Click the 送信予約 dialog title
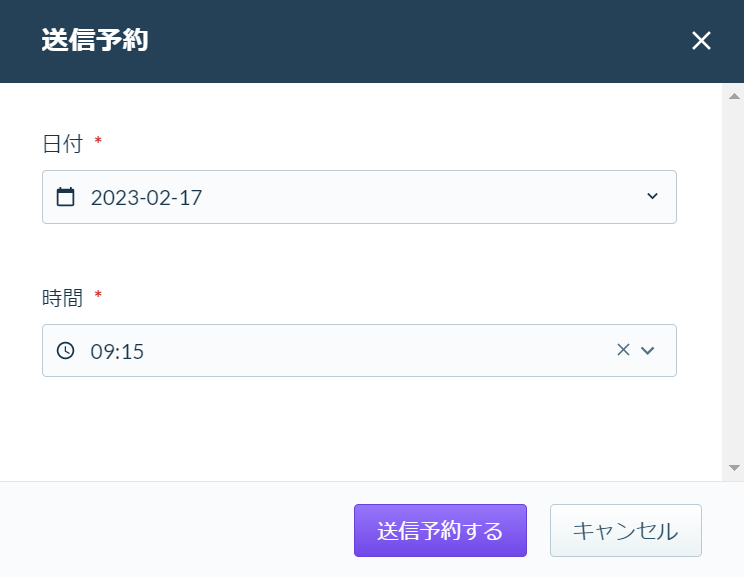 95,40
